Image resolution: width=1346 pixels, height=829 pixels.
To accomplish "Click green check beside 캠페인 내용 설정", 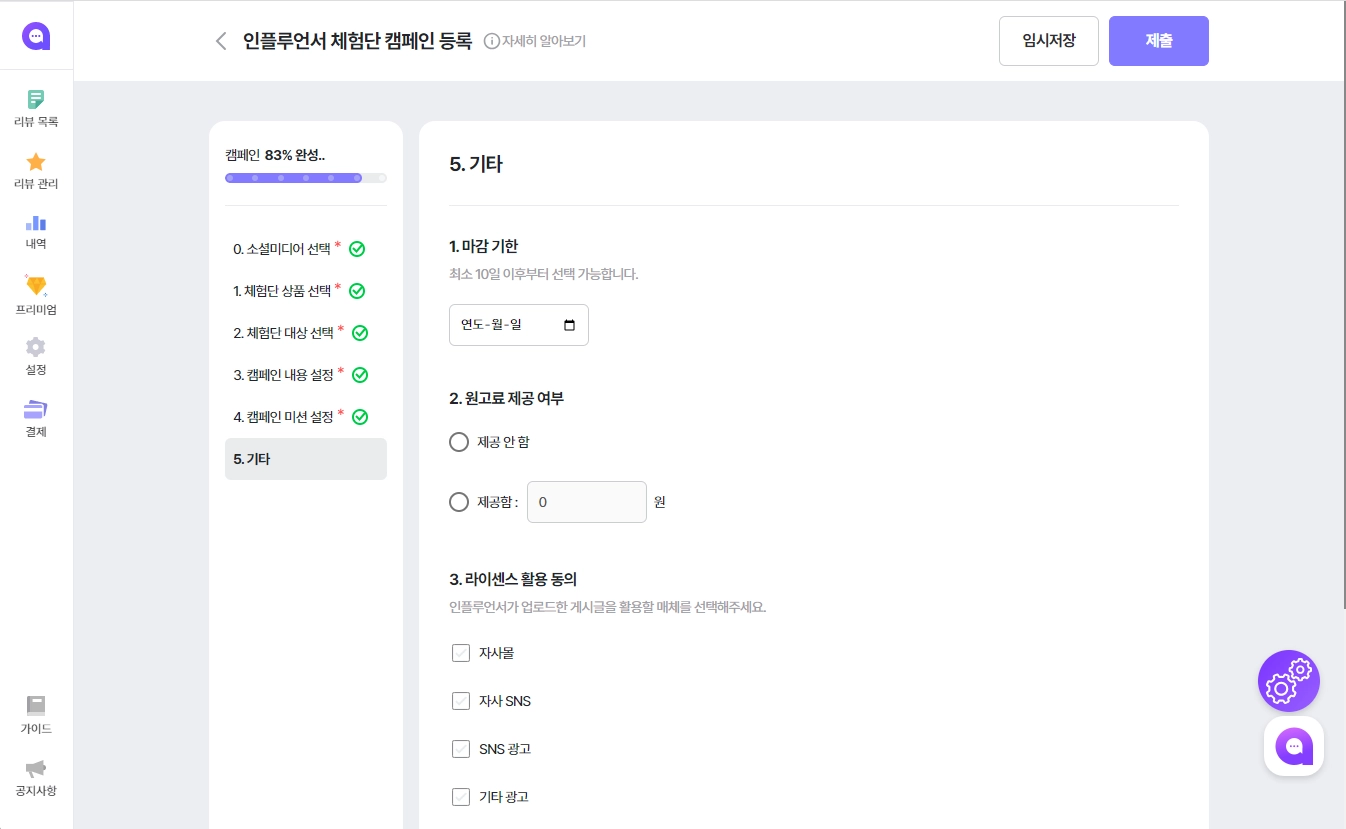I will tap(360, 375).
